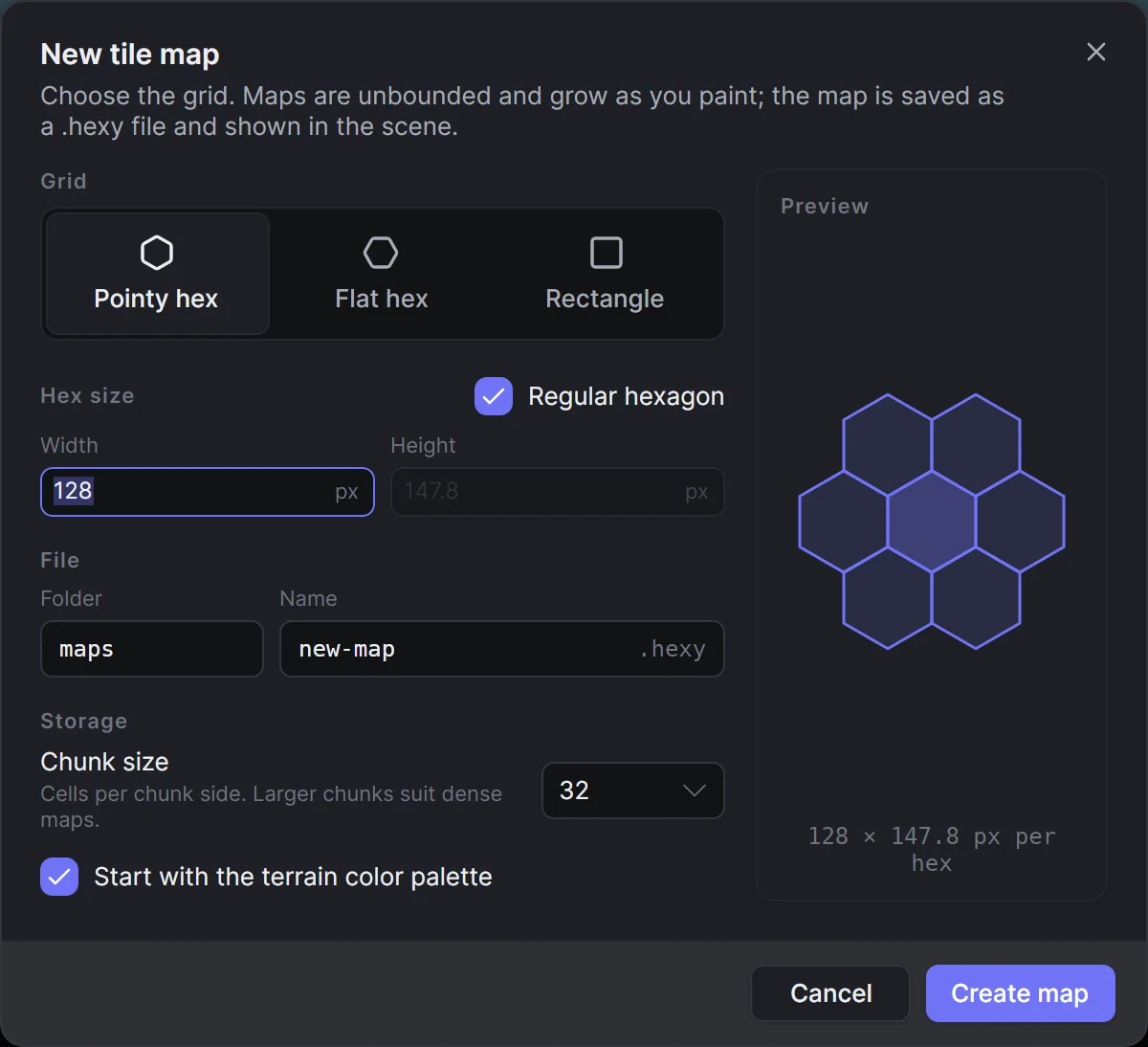Click the Storage section label
This screenshot has height=1047, width=1148.
click(x=84, y=721)
